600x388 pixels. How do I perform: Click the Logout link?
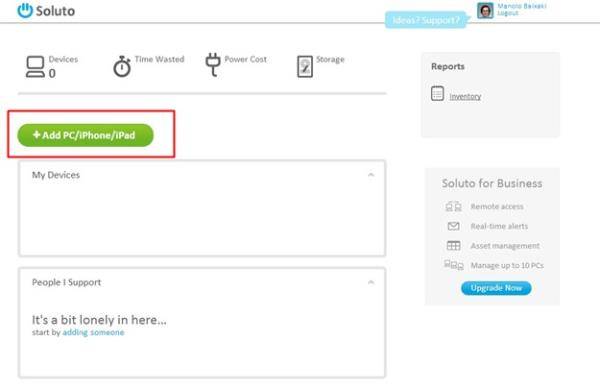pyautogui.click(x=508, y=13)
